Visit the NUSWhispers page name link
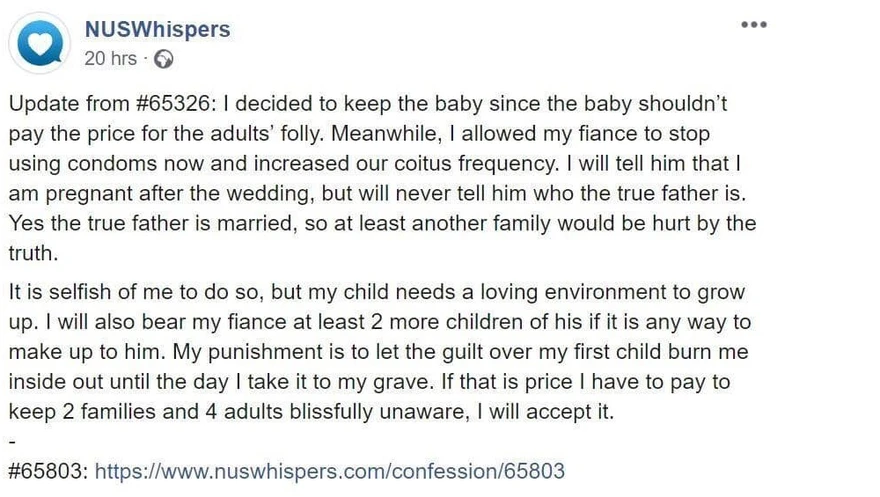 coord(157,29)
